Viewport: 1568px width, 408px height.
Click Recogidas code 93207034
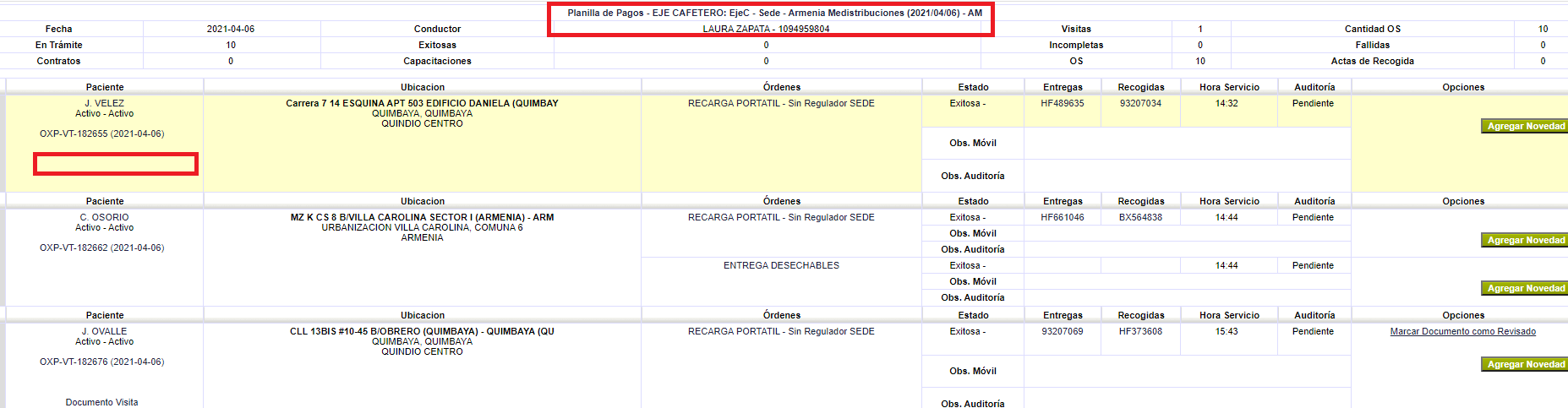[x=1140, y=103]
